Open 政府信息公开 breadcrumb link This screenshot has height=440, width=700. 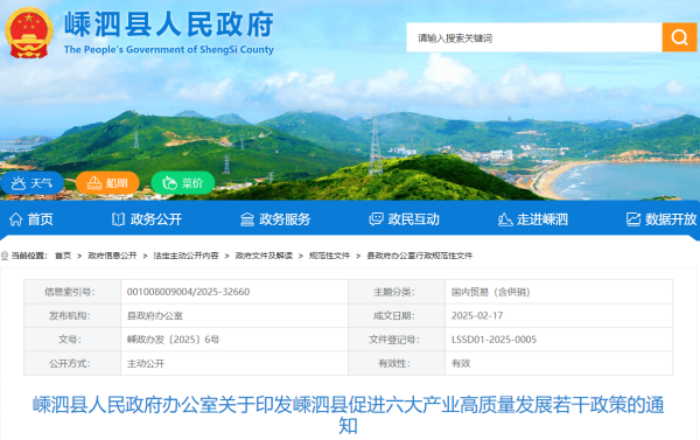point(112,255)
